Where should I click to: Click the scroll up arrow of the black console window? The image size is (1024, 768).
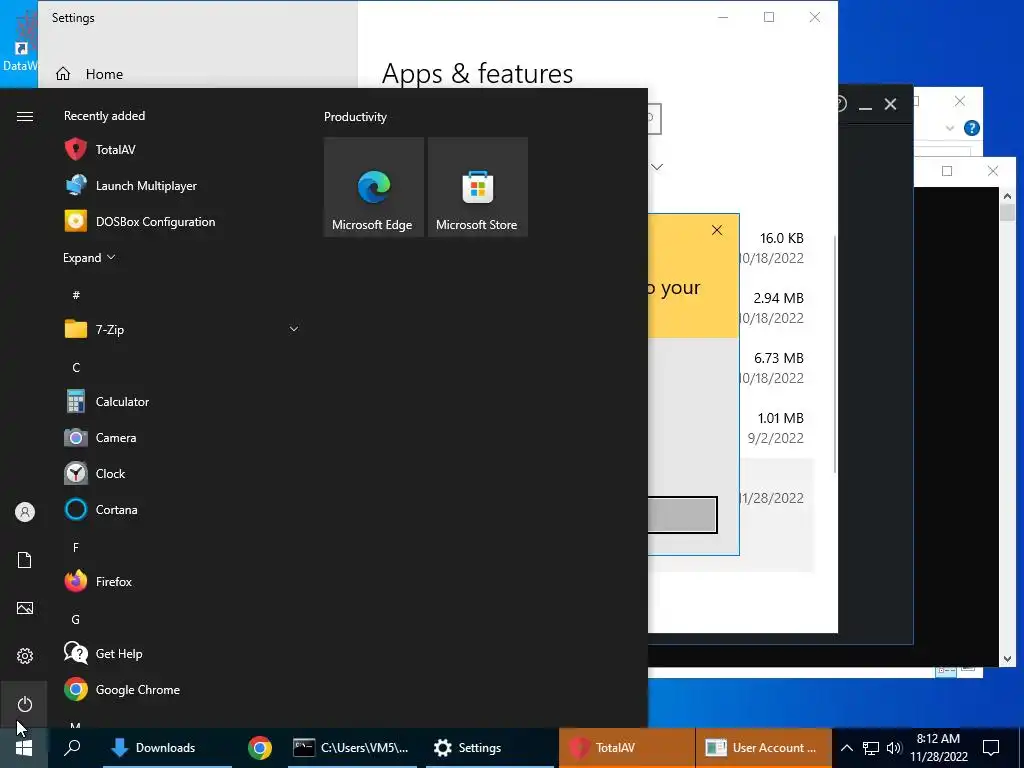click(1007, 195)
